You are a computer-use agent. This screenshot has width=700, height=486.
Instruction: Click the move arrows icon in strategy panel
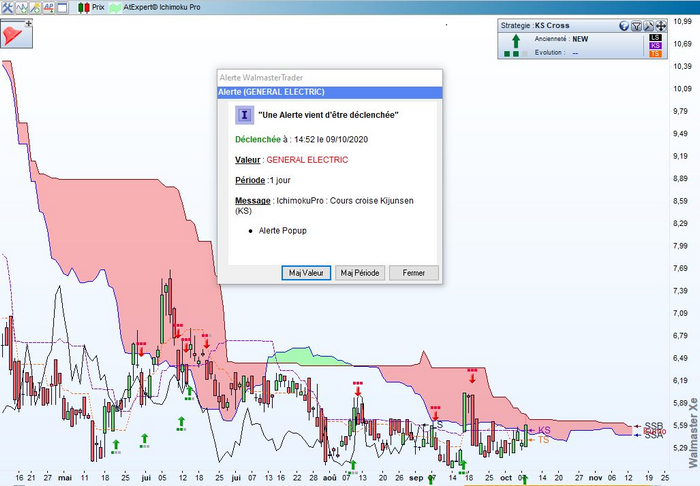[661, 26]
